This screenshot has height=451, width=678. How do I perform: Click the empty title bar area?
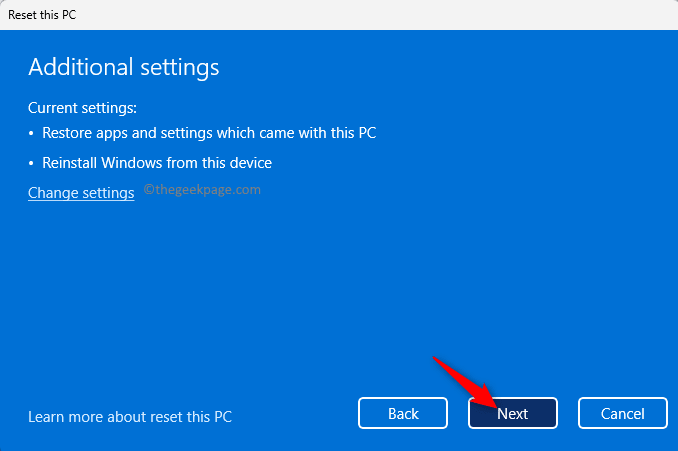tap(350, 17)
